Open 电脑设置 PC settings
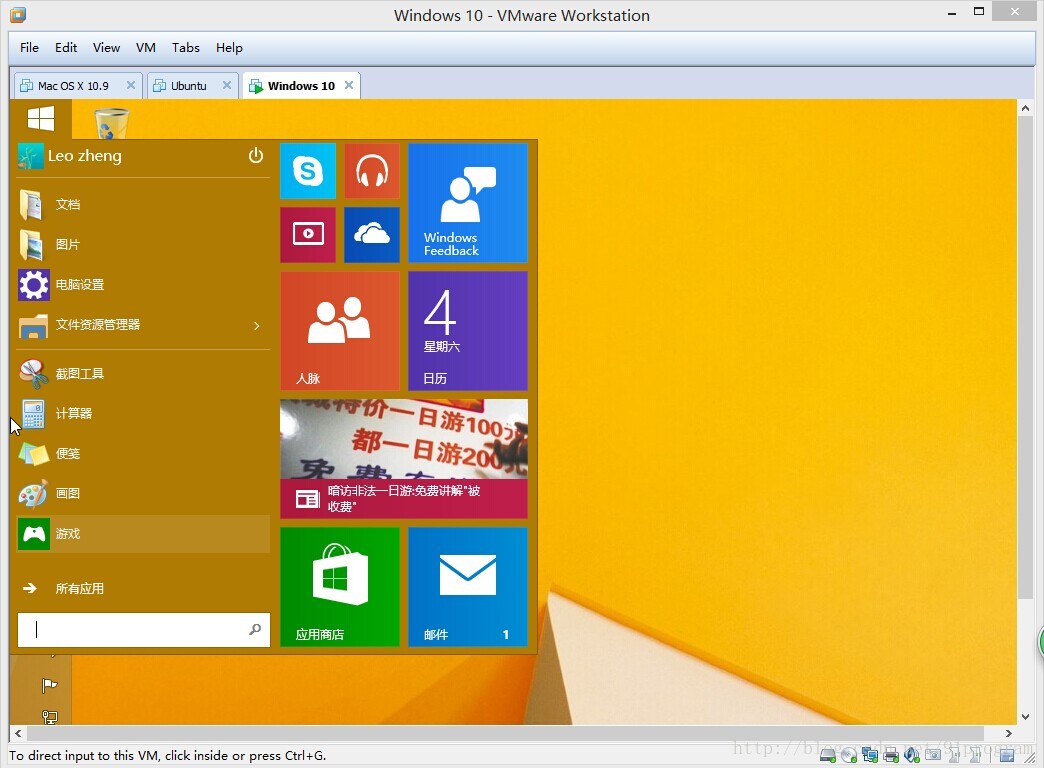 point(79,285)
